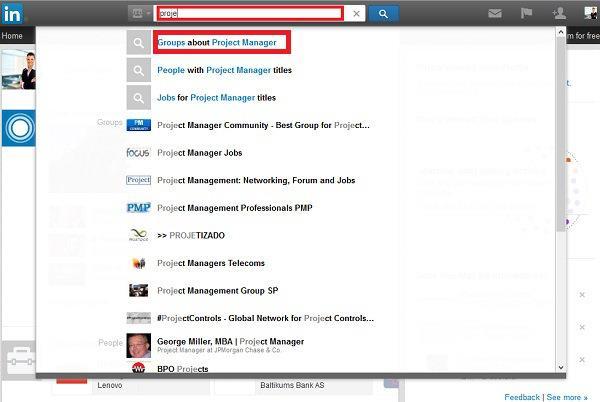
Task: Click the Project Management Group SP thumbnail
Action: point(139,290)
